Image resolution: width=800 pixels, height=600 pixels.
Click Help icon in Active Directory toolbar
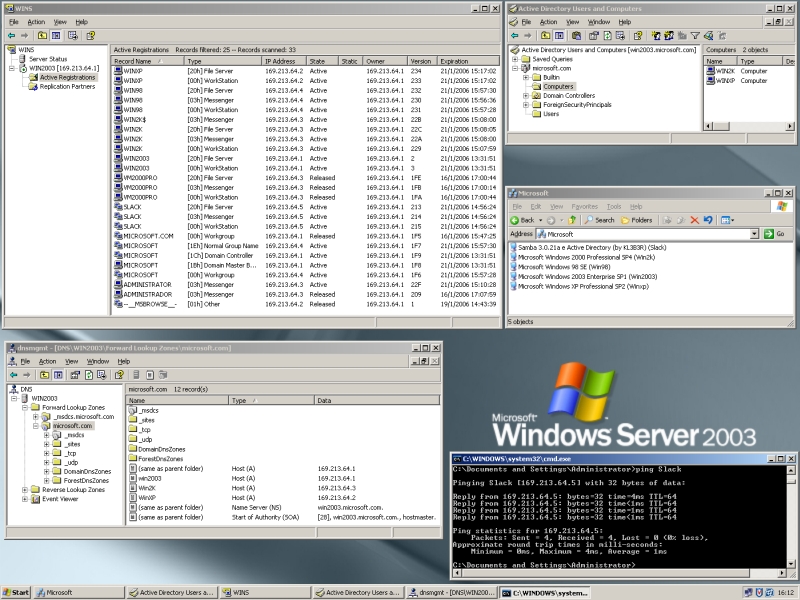[x=638, y=36]
